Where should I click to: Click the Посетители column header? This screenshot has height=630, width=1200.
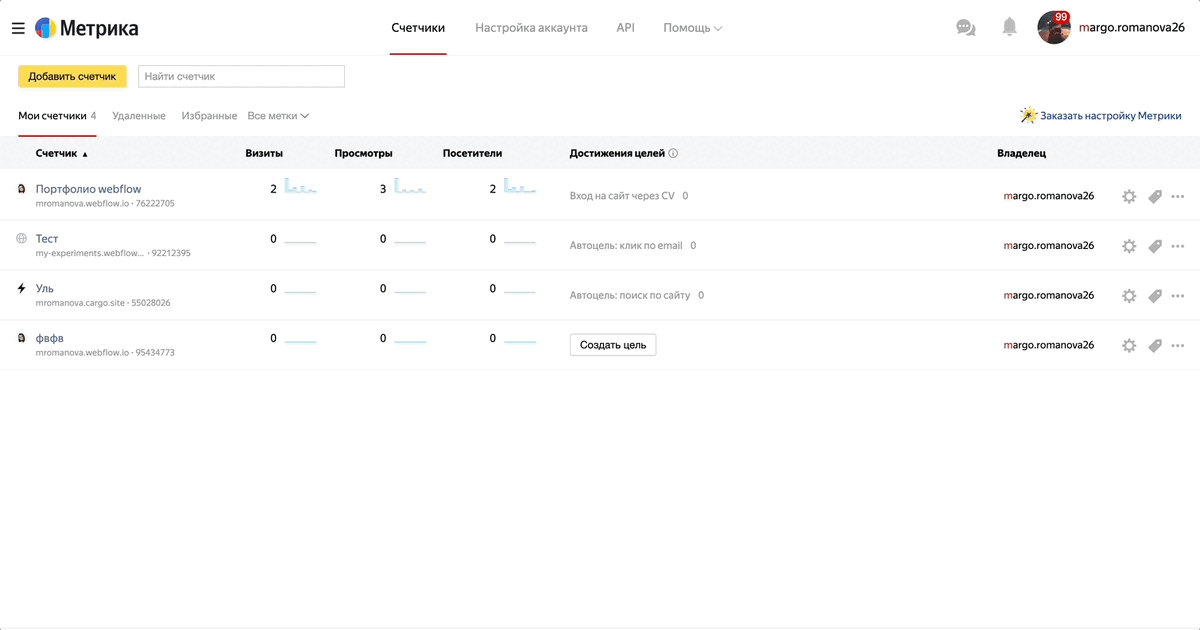[x=472, y=154]
